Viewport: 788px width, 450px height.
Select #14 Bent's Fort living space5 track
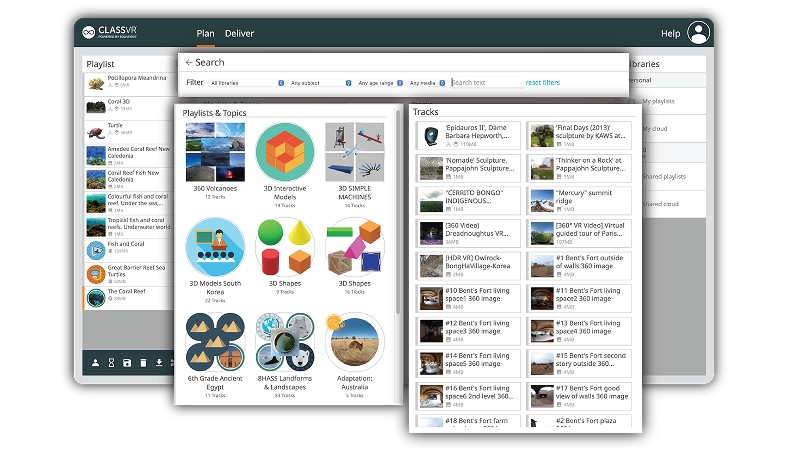pyautogui.click(x=468, y=364)
